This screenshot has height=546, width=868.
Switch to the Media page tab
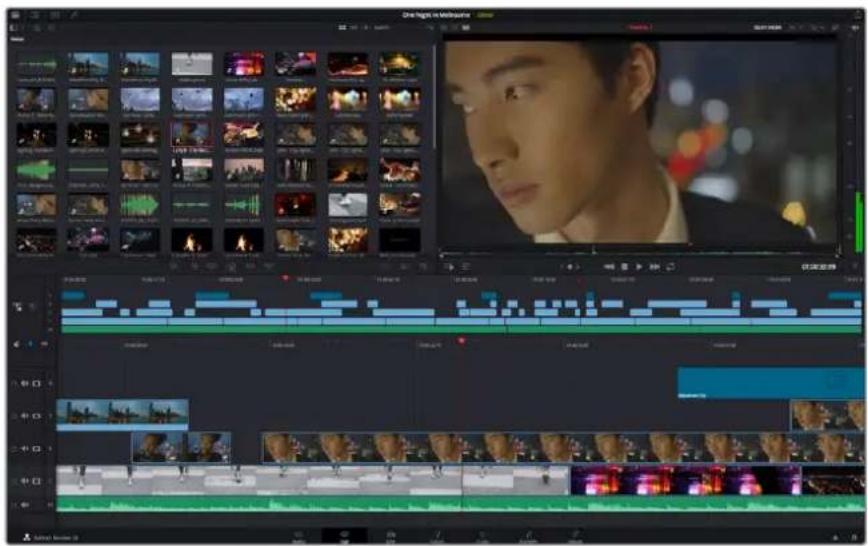pos(298,536)
